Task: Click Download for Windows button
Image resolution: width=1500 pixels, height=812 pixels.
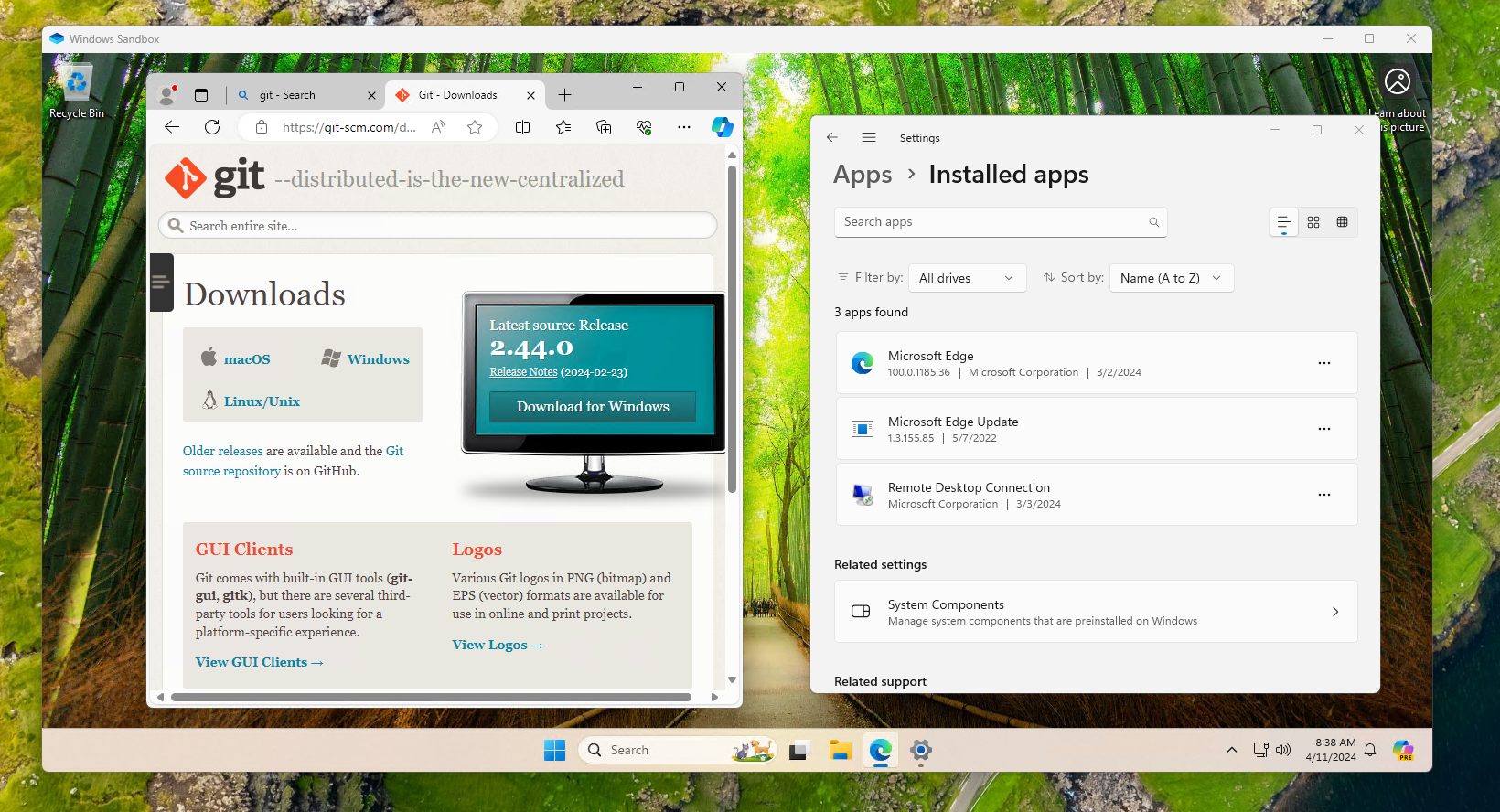Action: coord(593,407)
